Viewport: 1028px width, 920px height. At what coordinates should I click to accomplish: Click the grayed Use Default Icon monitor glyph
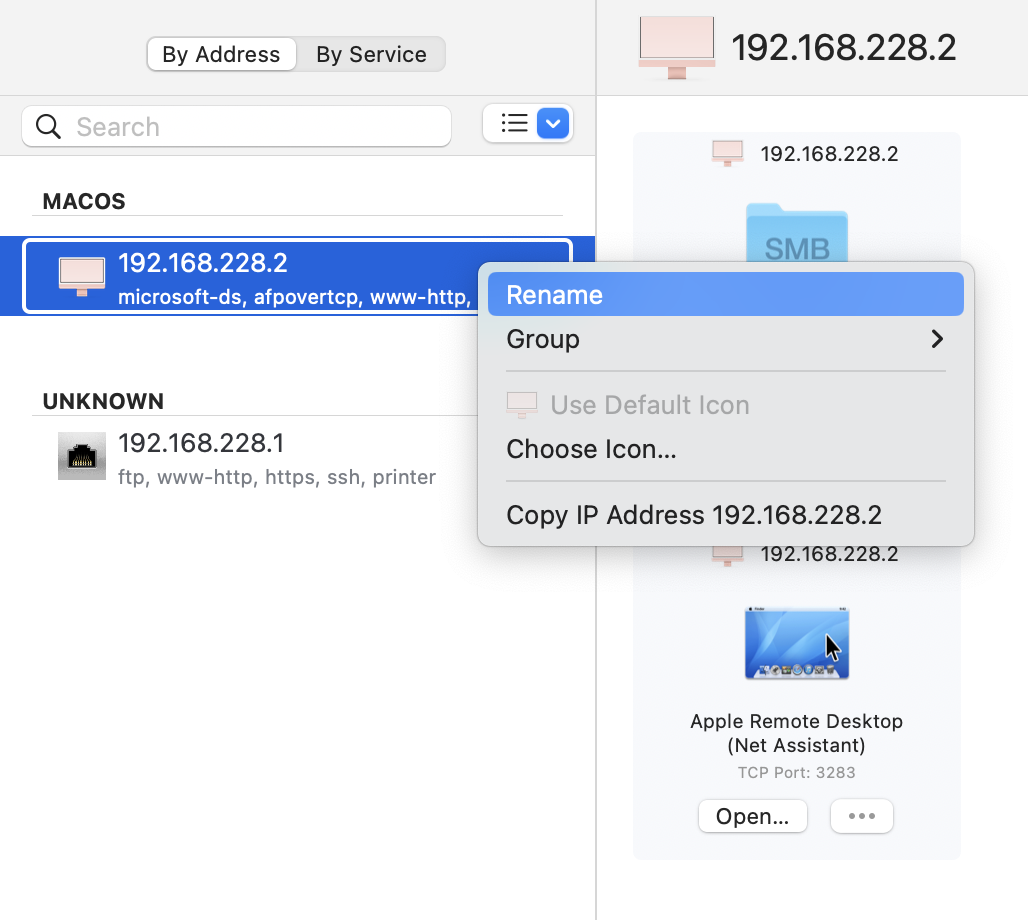pyautogui.click(x=521, y=404)
